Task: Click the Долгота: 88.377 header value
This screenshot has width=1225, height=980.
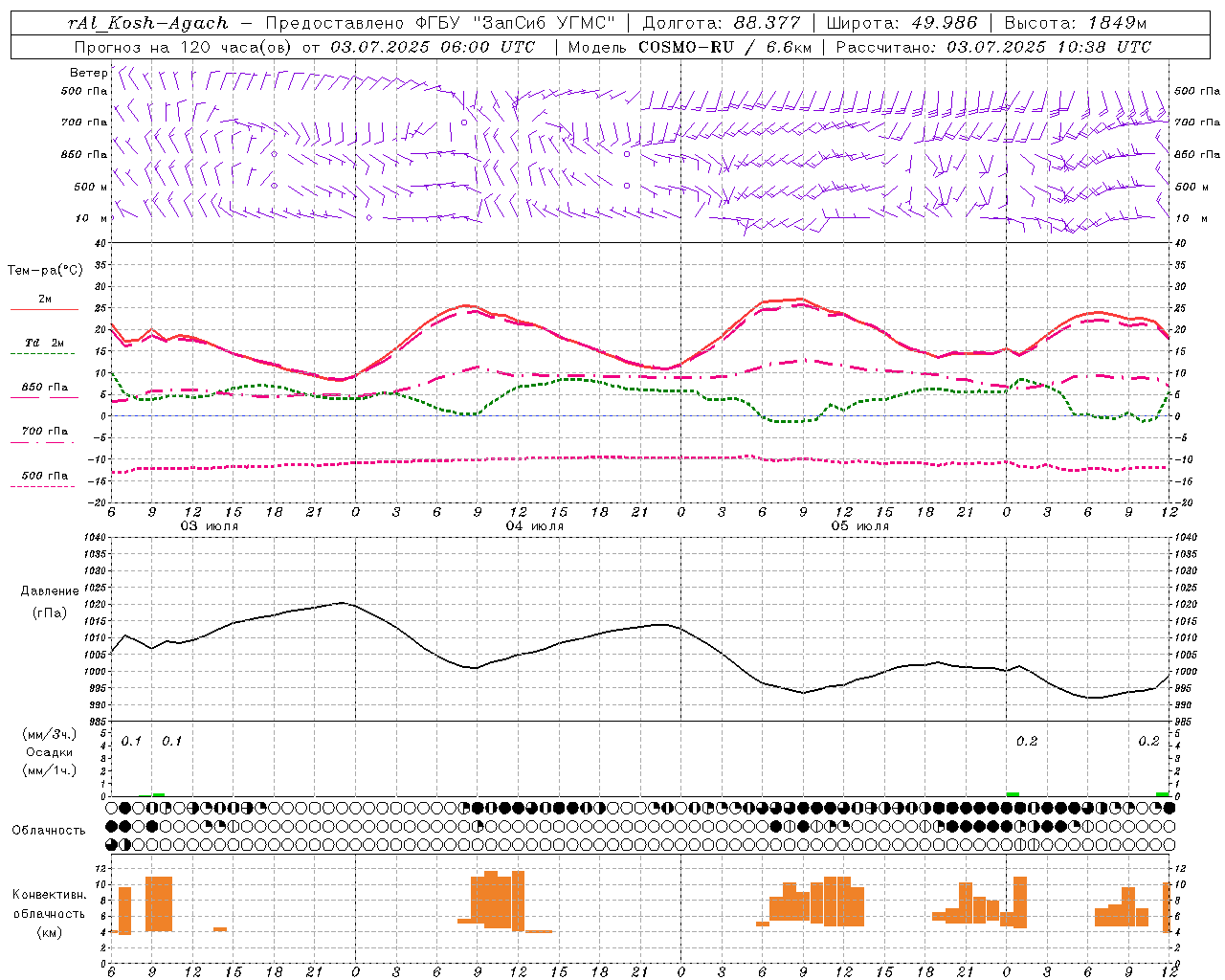Action: pyautogui.click(x=720, y=23)
